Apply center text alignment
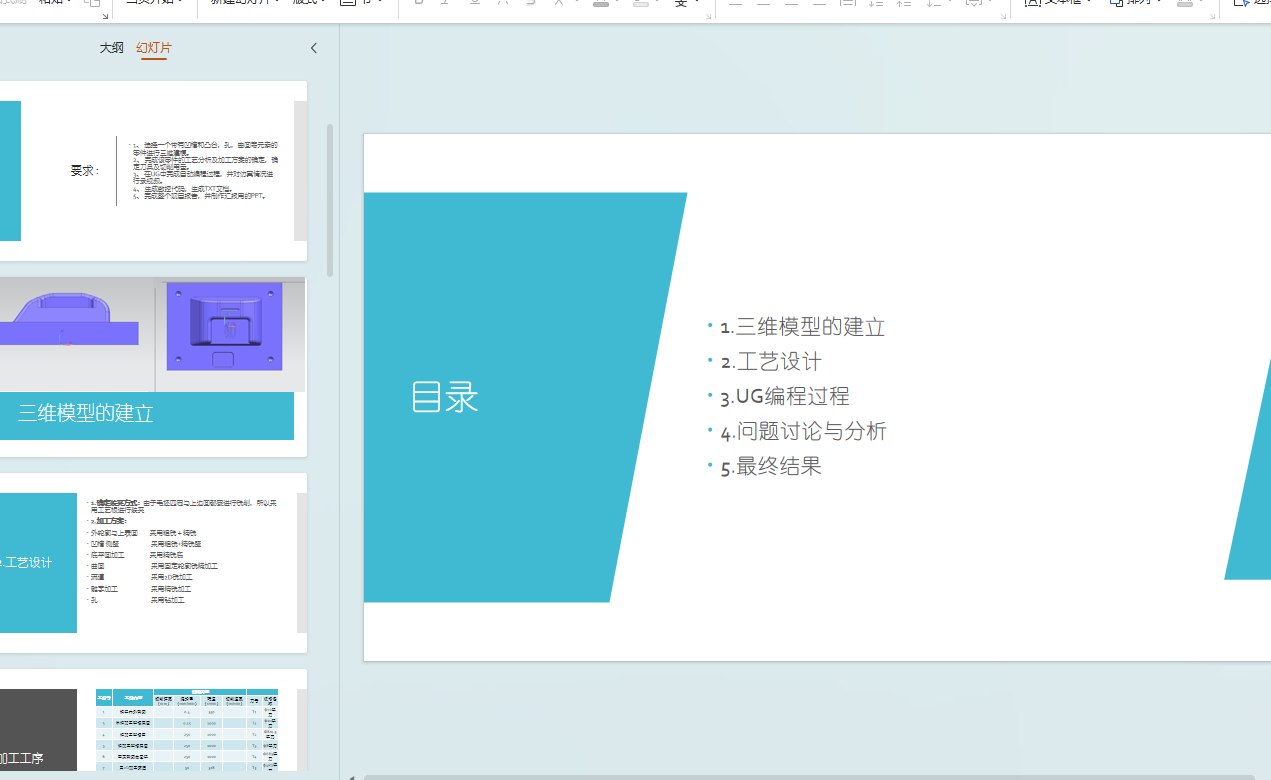The height and width of the screenshot is (780, 1271). 763,4
